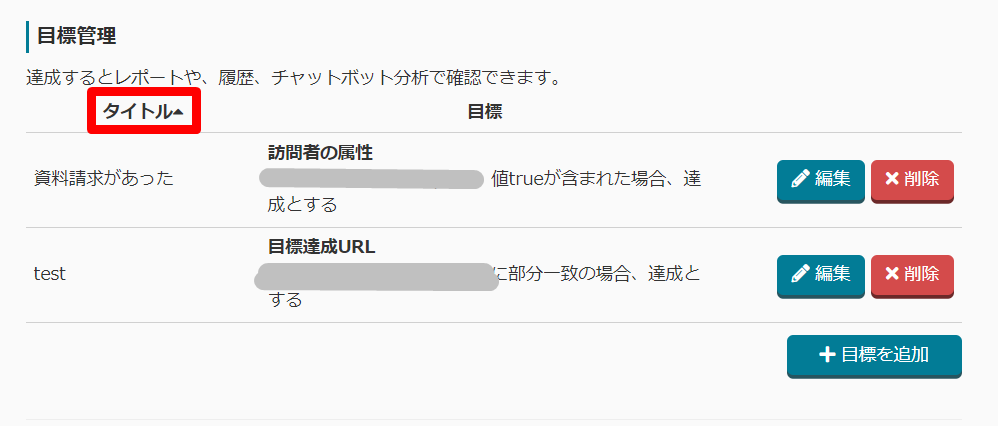Click the に部分一致の場合 condition text
This screenshot has height=426, width=998.
(x=597, y=273)
